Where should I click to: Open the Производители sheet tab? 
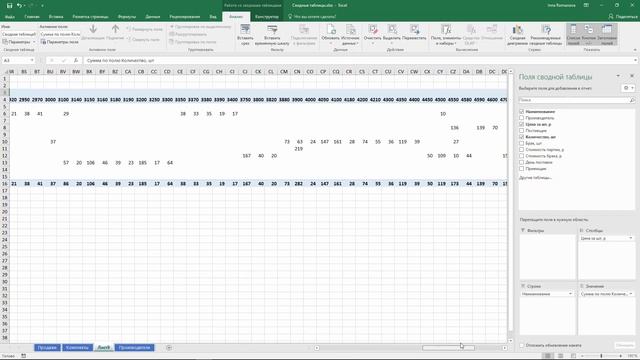pyautogui.click(x=135, y=347)
